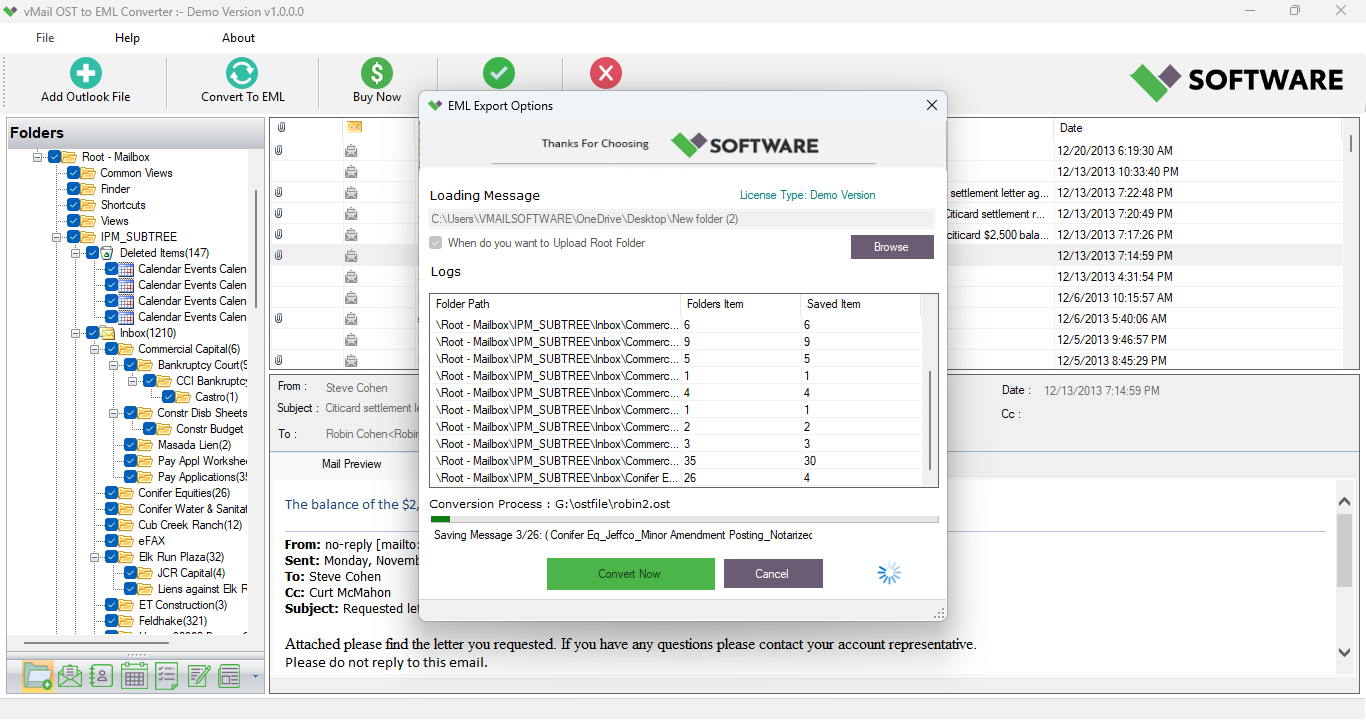Open the Calendar view icon
The width and height of the screenshot is (1366, 720).
click(x=133, y=675)
